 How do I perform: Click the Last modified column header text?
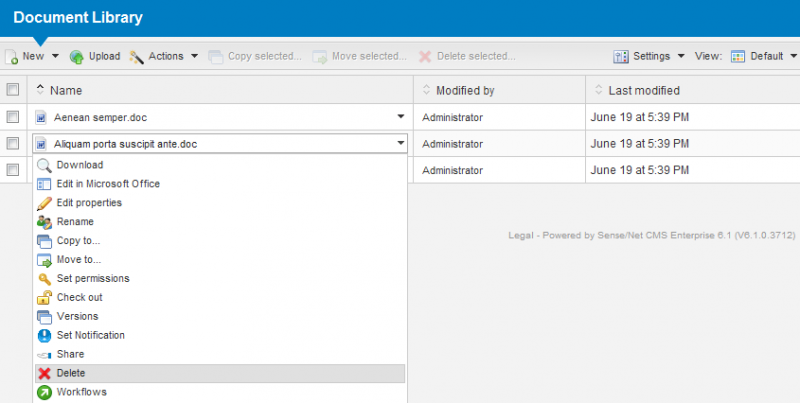[x=644, y=91]
